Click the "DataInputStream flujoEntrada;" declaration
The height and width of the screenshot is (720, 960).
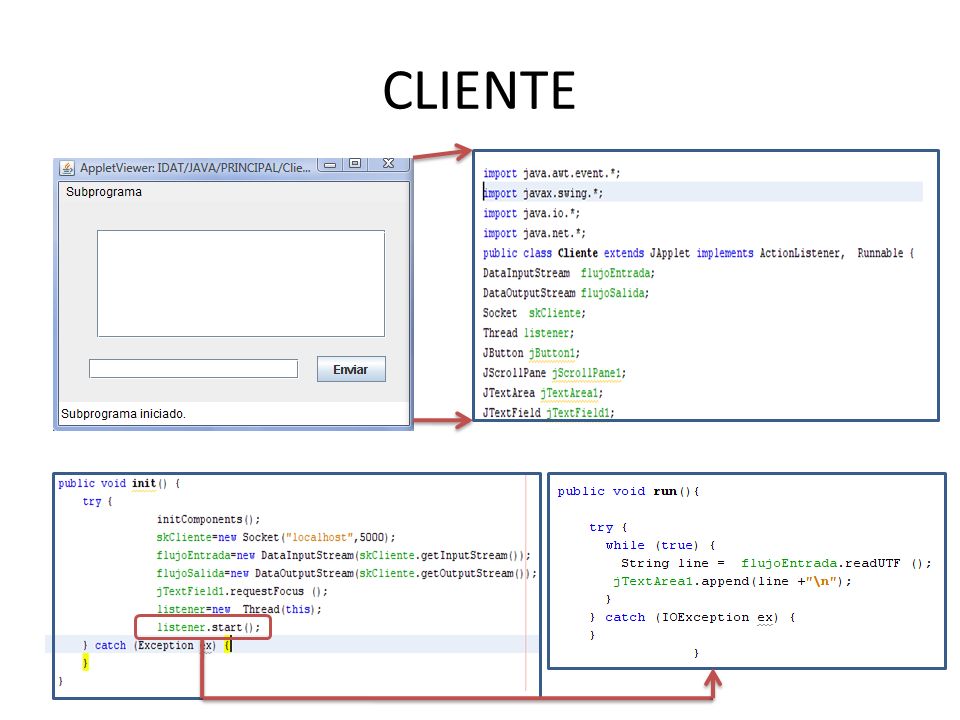click(569, 273)
